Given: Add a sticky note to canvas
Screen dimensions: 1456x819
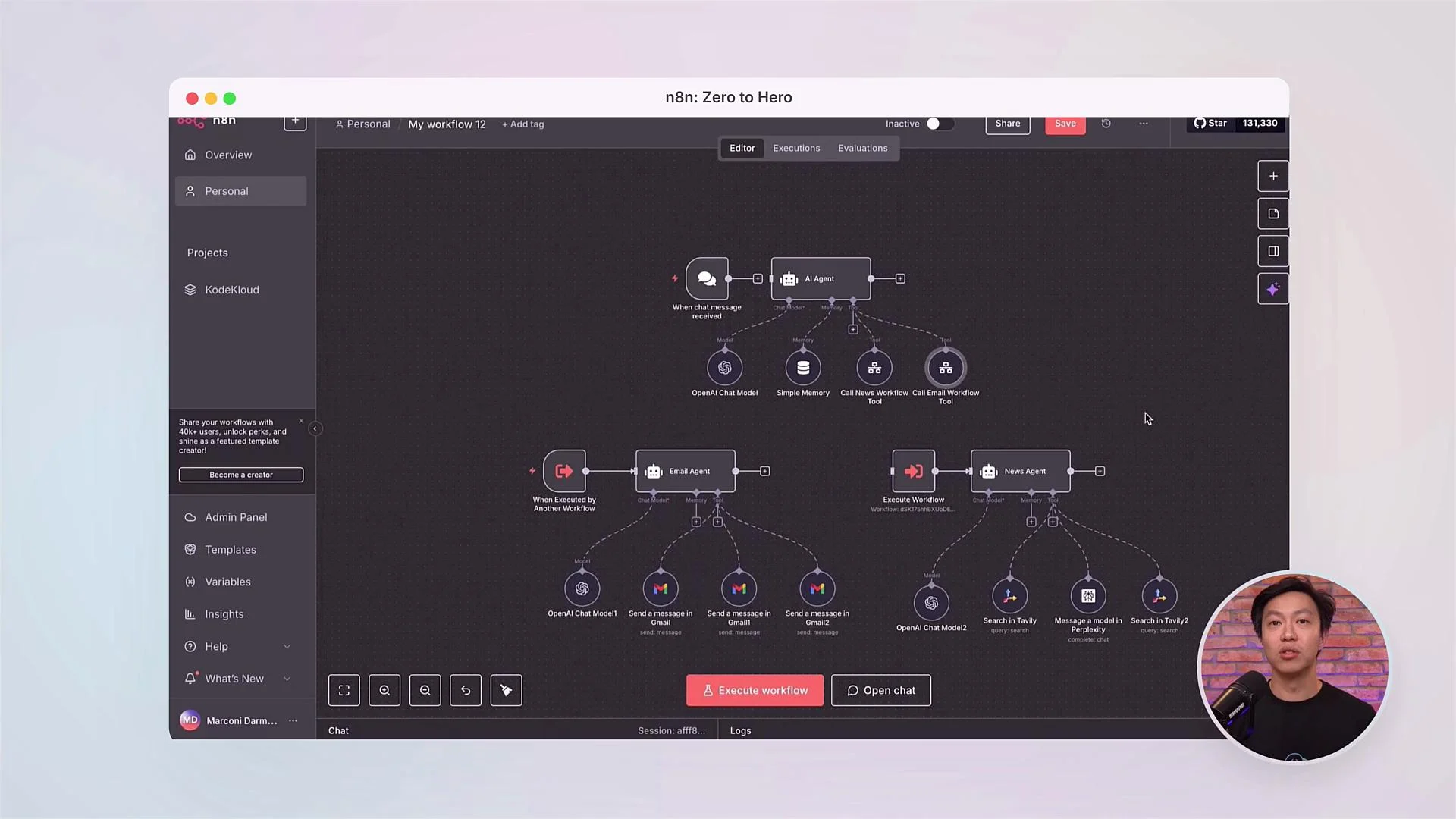Looking at the screenshot, I should 1273,214.
